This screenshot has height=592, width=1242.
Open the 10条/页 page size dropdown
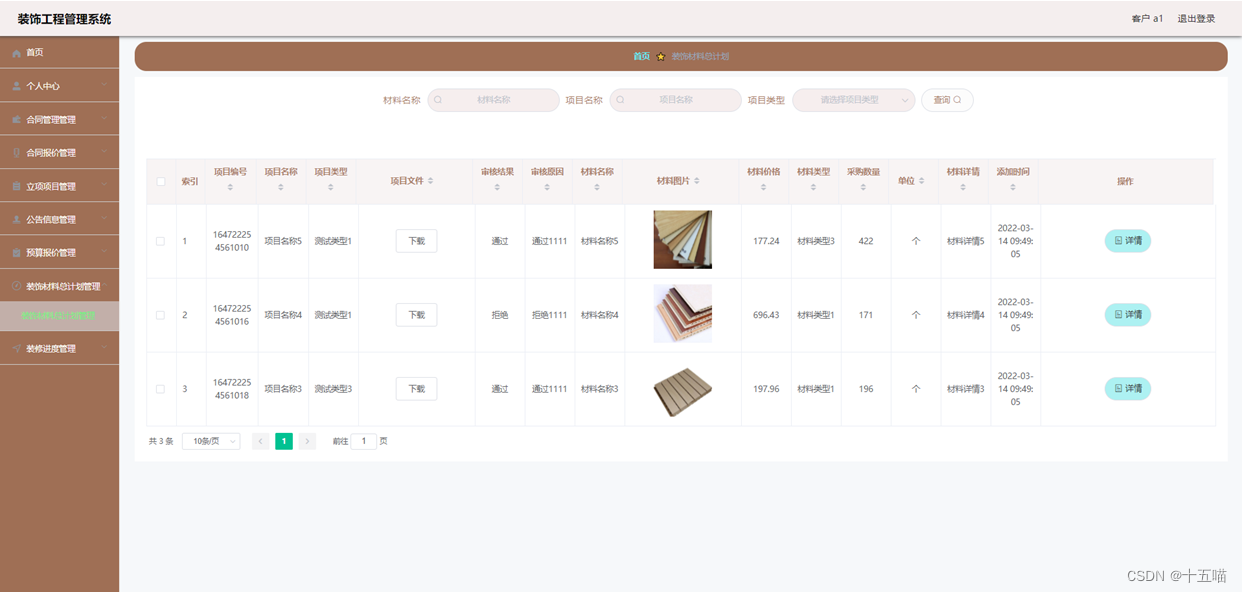[x=211, y=441]
